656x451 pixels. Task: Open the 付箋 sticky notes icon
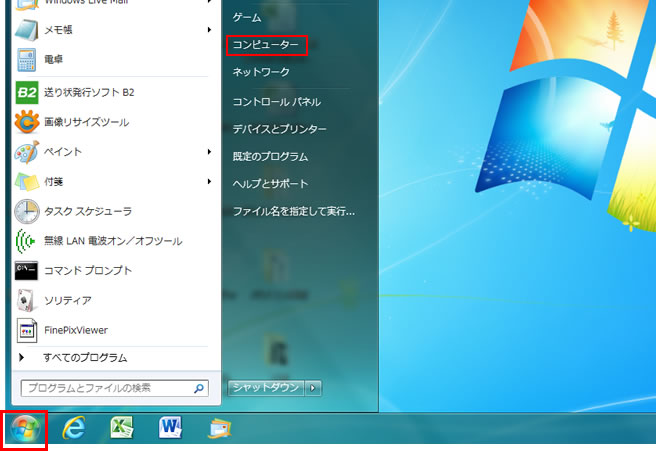click(27, 182)
